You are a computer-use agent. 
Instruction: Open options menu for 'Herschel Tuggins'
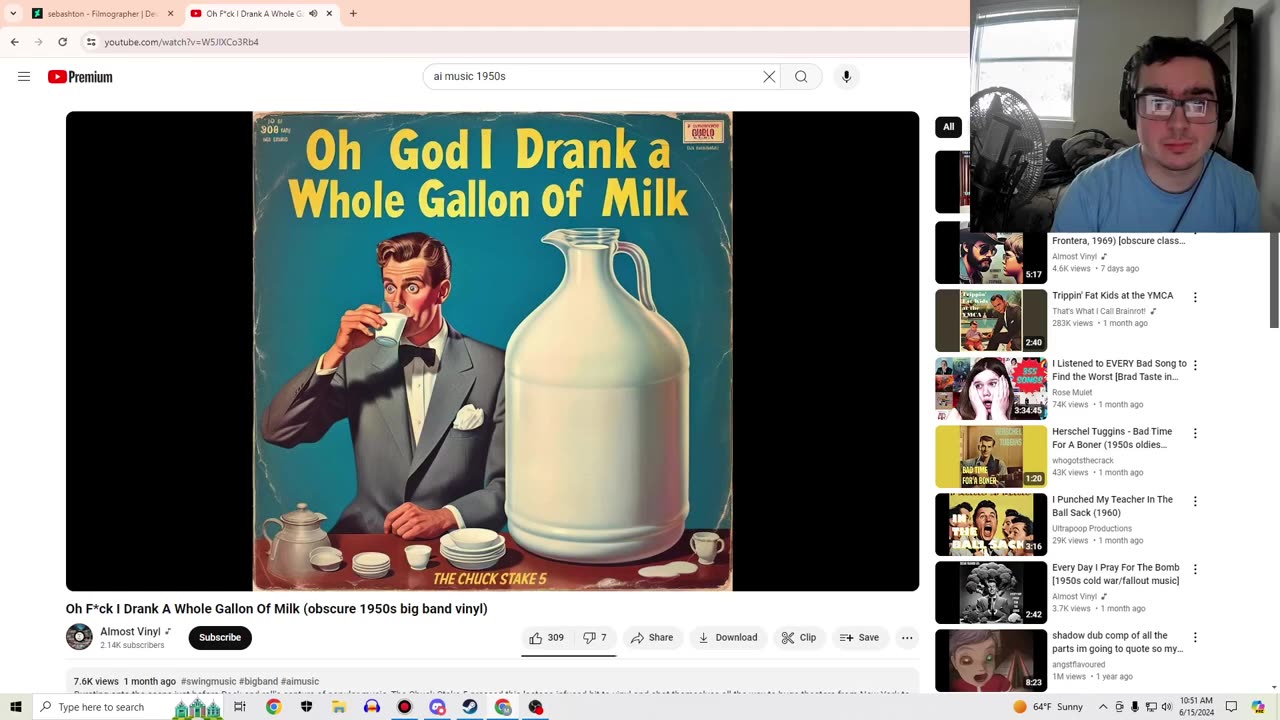pos(1194,433)
